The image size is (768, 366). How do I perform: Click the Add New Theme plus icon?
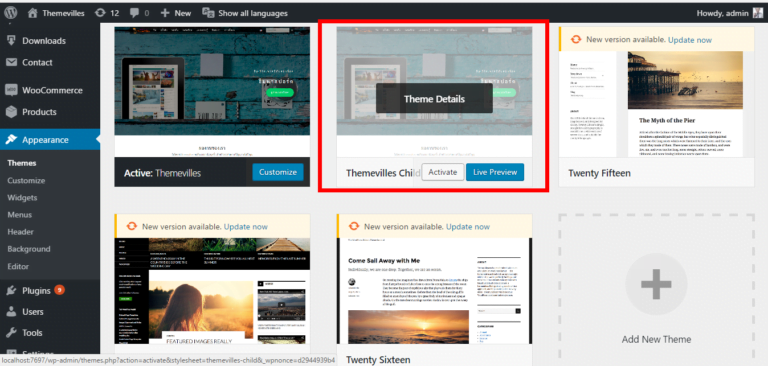point(656,284)
